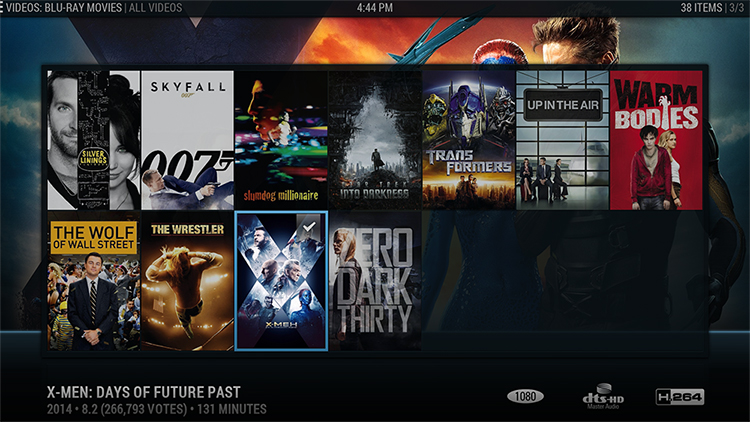Click the H.264 codec badge
The height and width of the screenshot is (422, 750).
tap(680, 397)
